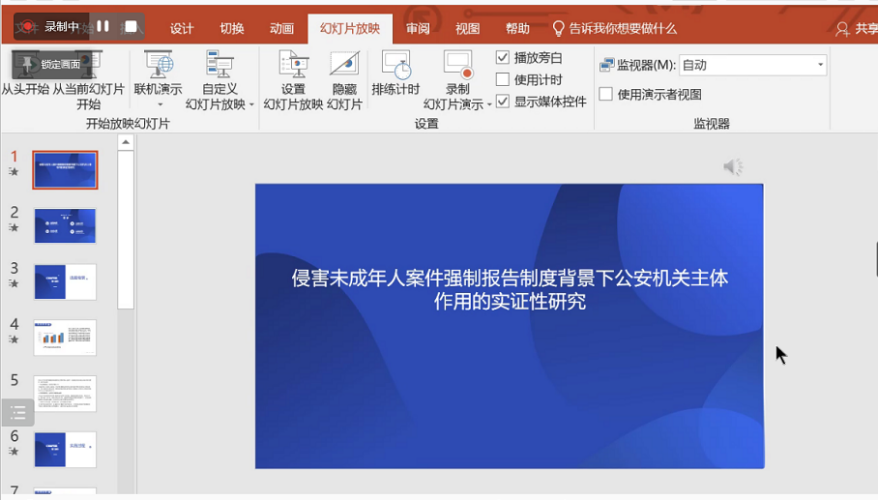878x500 pixels.
Task: Click the 录制幻灯片演示 record icon
Action: point(457,65)
